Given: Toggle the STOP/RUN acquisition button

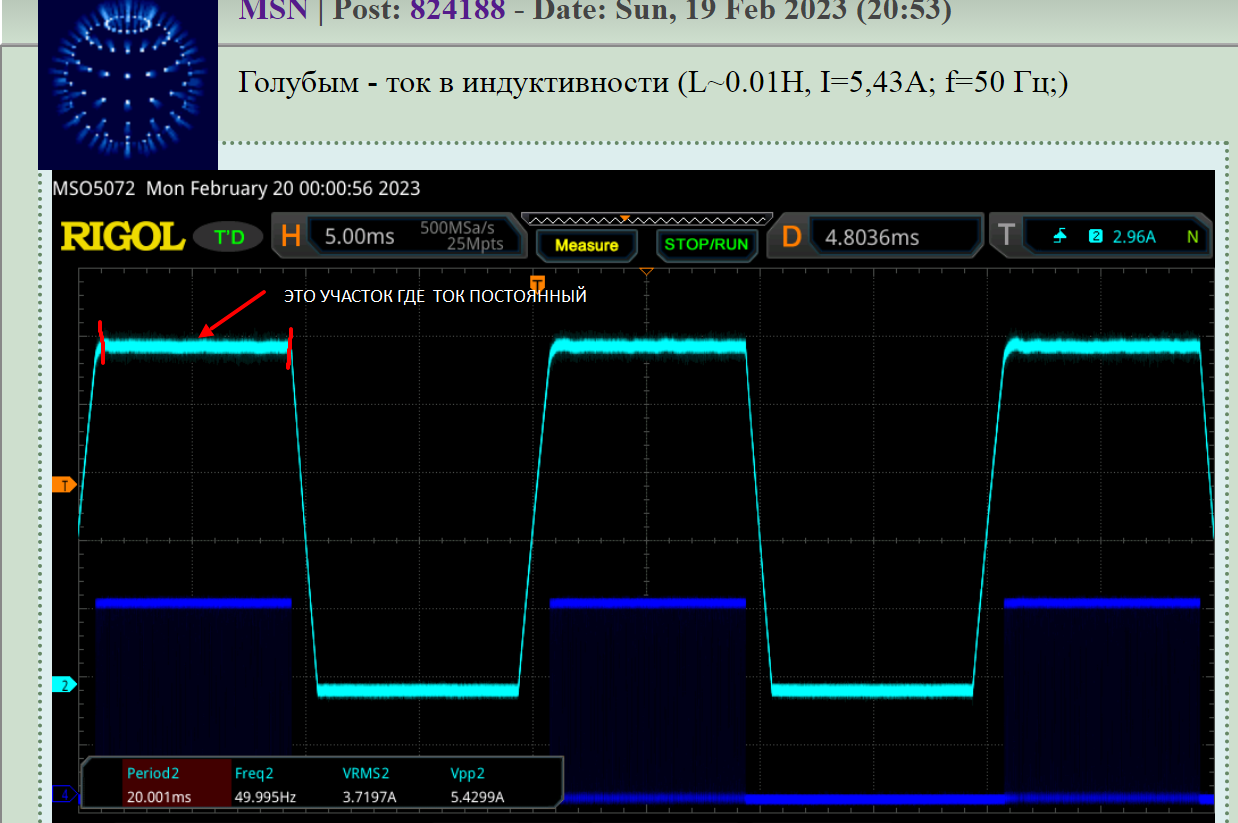Looking at the screenshot, I should [x=706, y=244].
